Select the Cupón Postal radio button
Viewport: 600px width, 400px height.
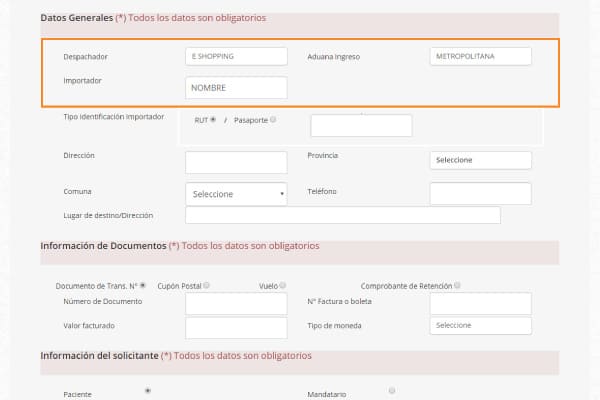coord(206,285)
